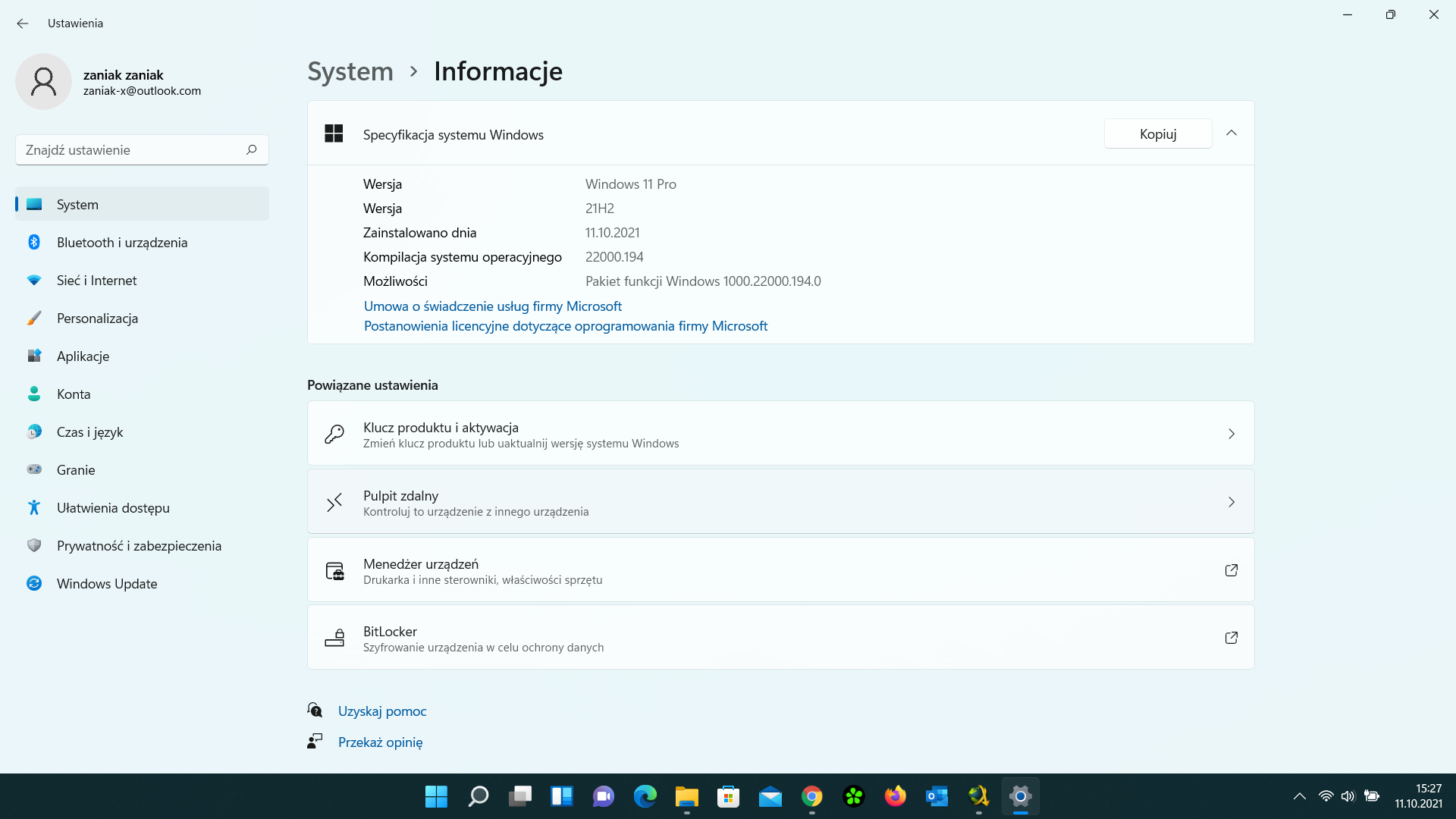Open Menedżer urządzeń external link icon
The width and height of the screenshot is (1456, 819).
(1232, 570)
